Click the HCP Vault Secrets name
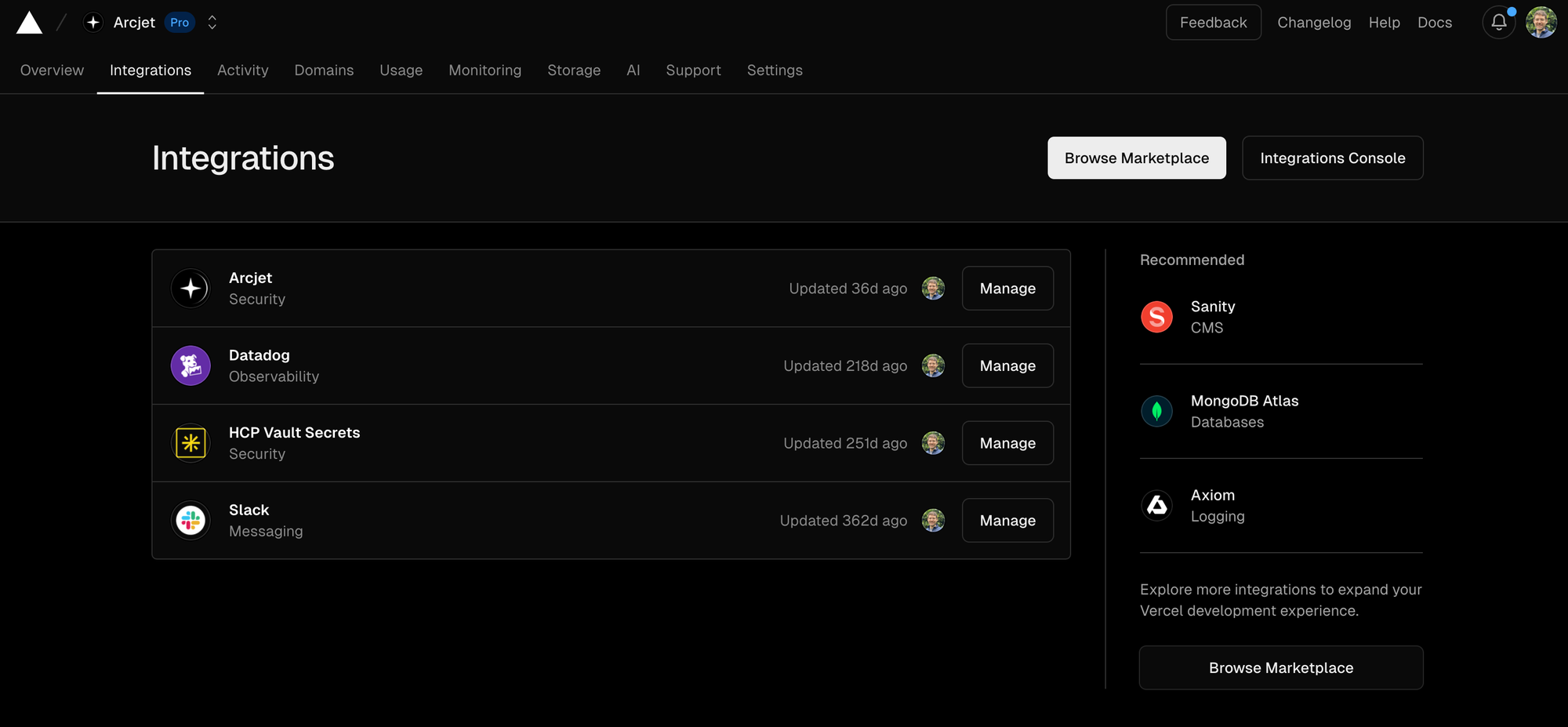The image size is (1568, 727). 295,433
